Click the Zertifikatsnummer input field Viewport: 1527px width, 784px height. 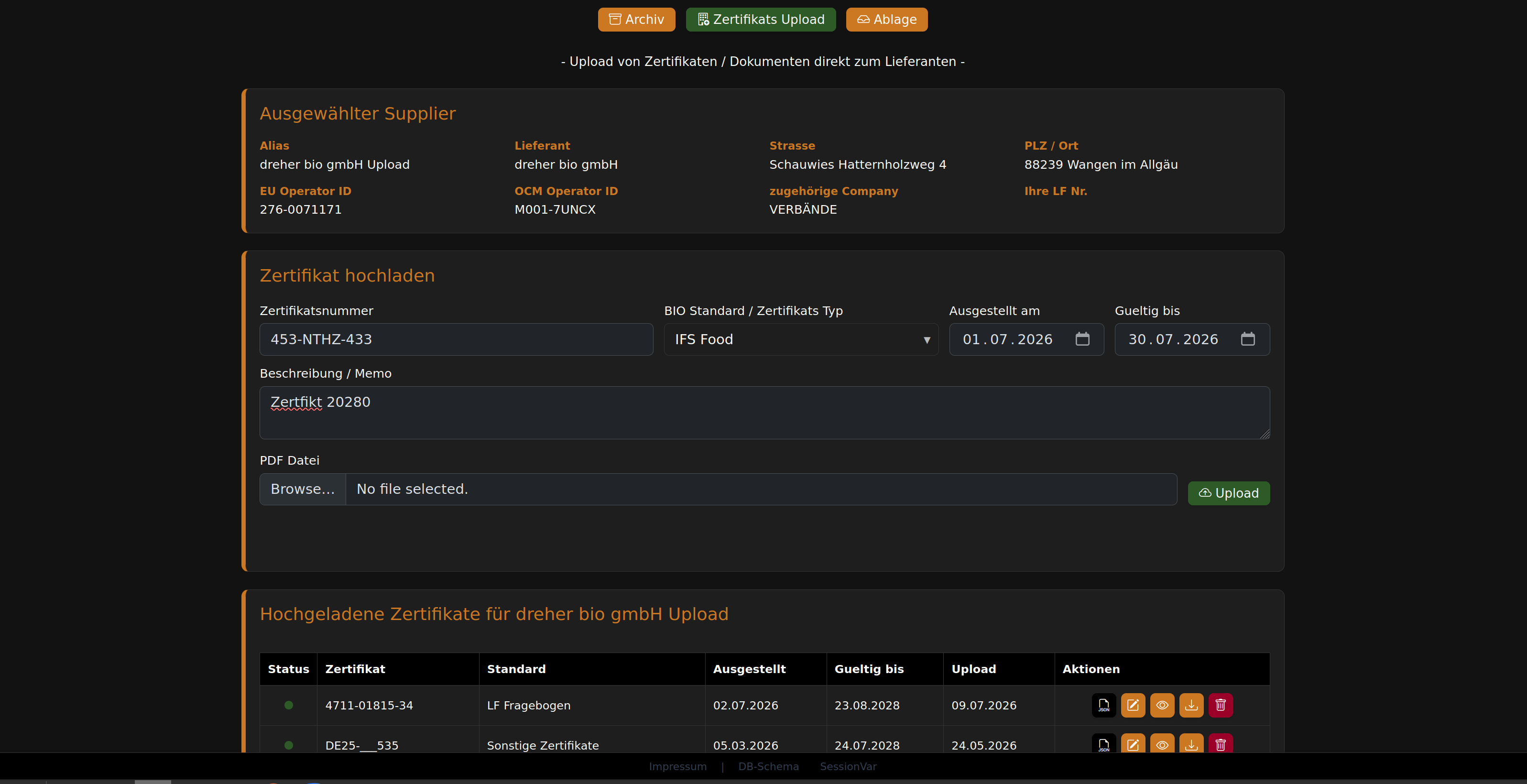tap(456, 339)
